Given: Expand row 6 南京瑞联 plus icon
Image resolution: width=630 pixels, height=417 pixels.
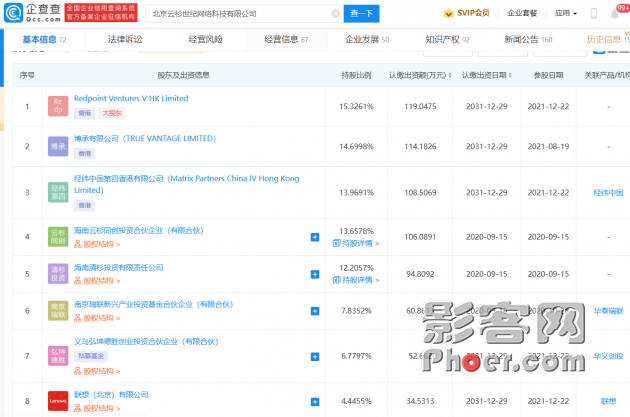Looking at the screenshot, I should point(315,311).
